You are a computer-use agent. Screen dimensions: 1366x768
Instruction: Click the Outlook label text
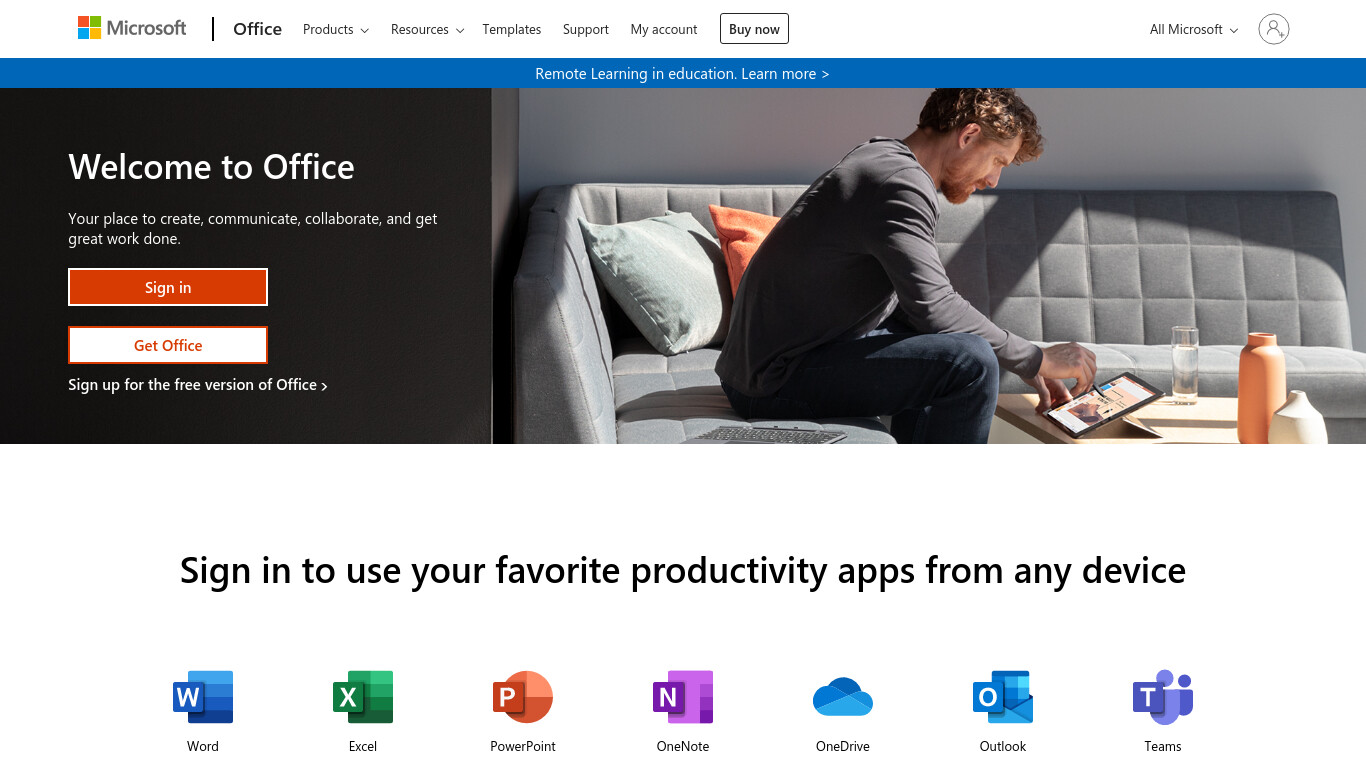click(1003, 746)
